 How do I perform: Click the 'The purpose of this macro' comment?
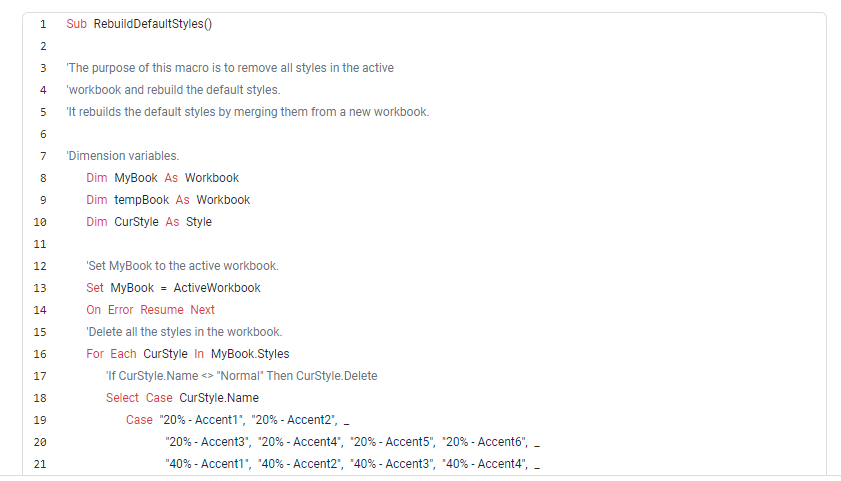point(230,68)
